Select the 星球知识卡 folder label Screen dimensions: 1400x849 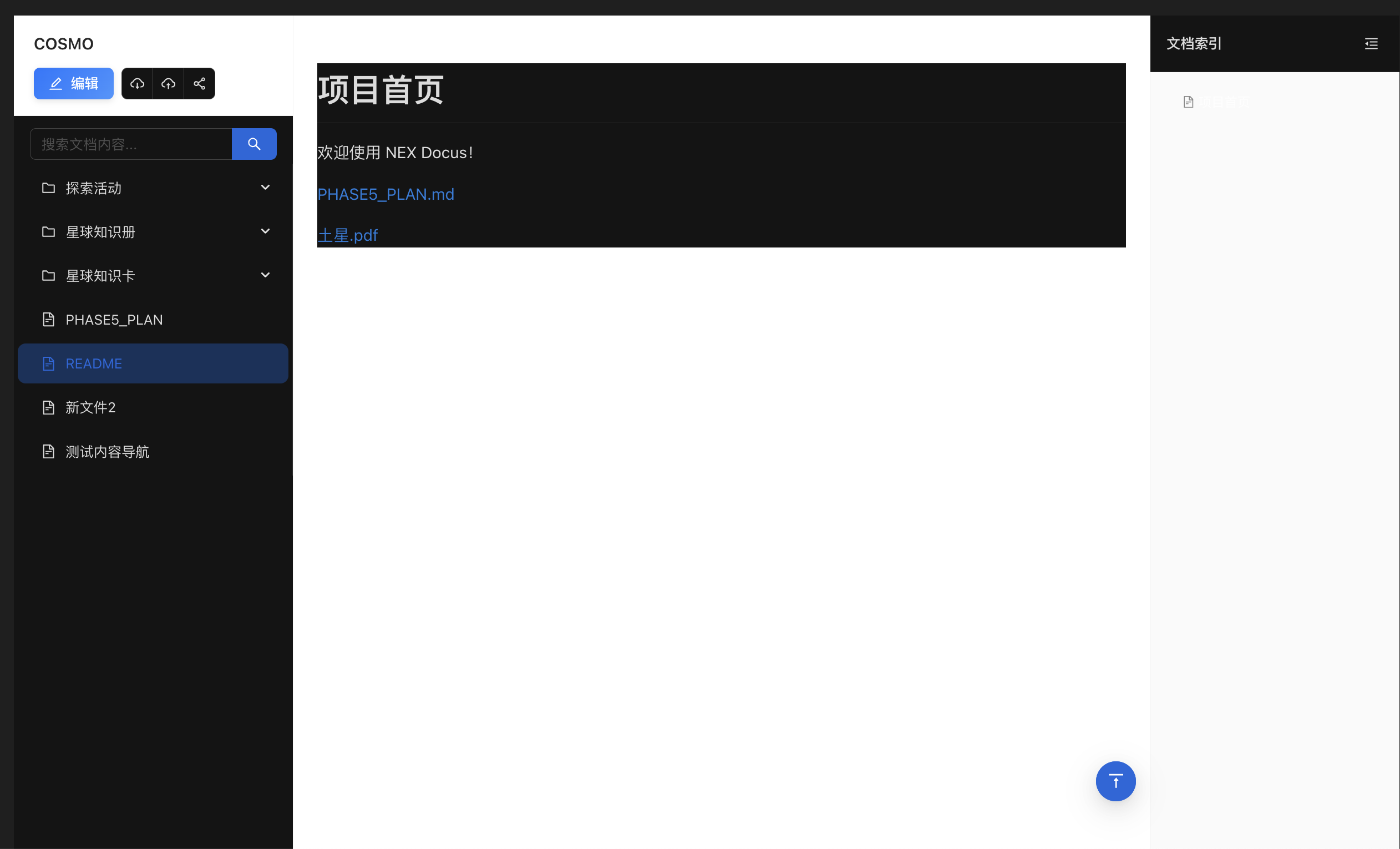pos(100,276)
